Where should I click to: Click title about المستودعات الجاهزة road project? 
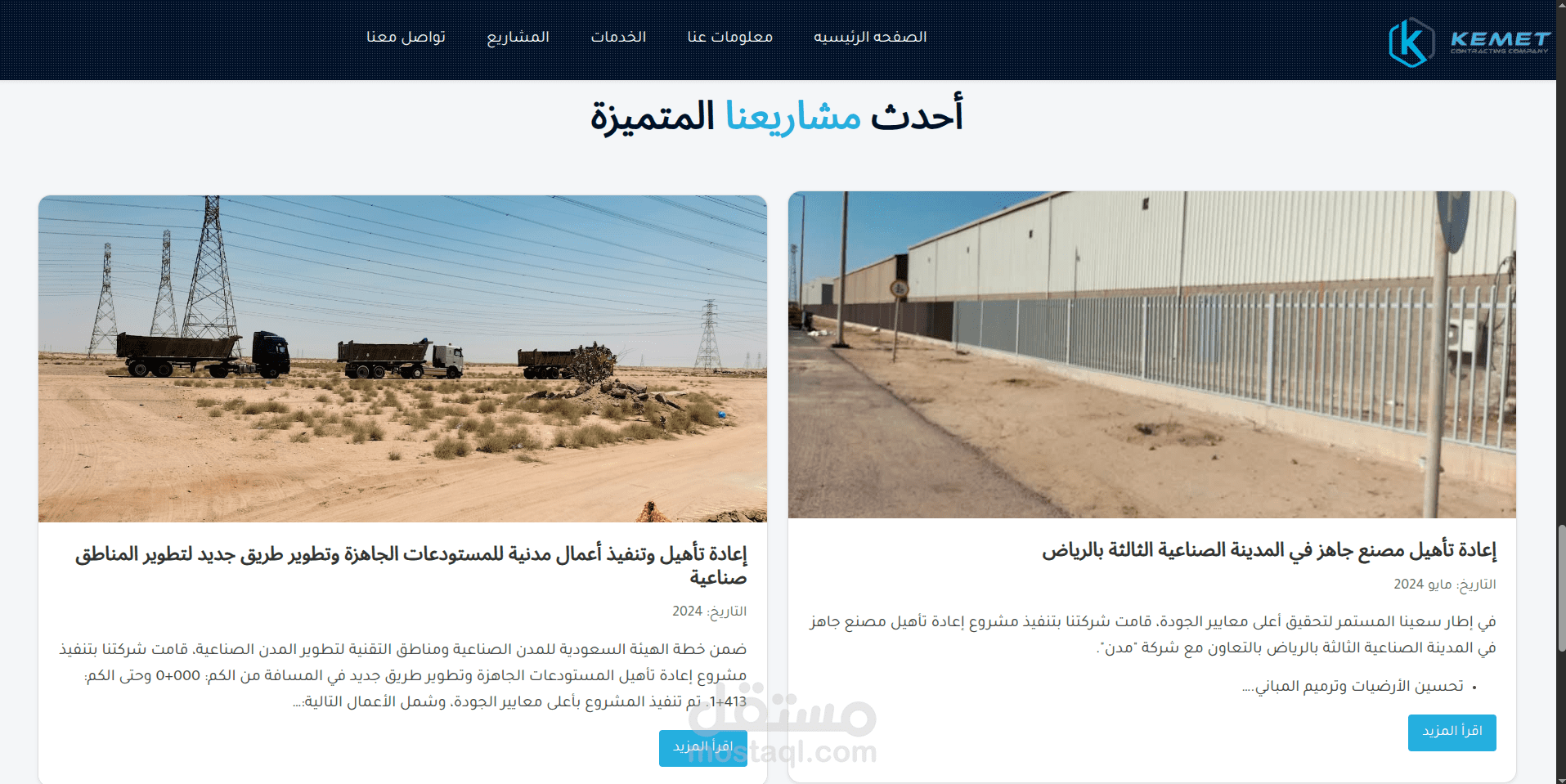pyautogui.click(x=411, y=566)
